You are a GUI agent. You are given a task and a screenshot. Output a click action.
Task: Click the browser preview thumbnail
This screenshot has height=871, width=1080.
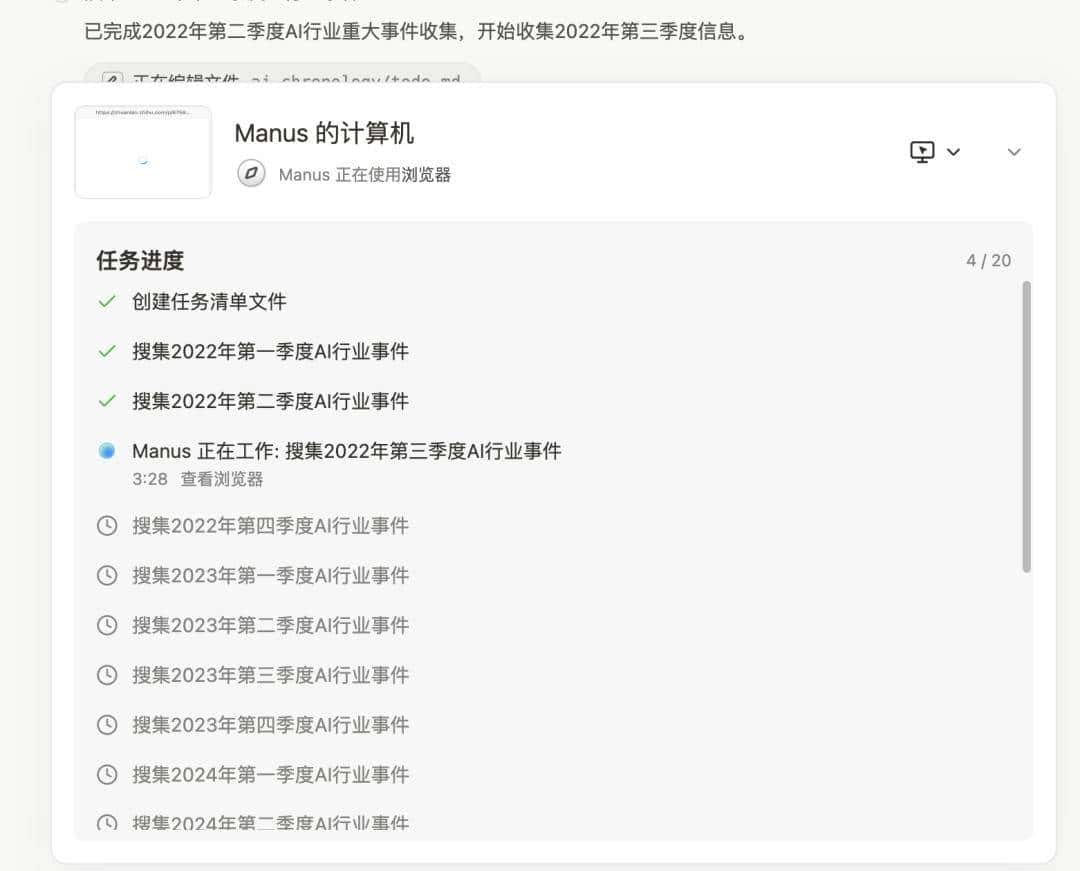(x=142, y=151)
